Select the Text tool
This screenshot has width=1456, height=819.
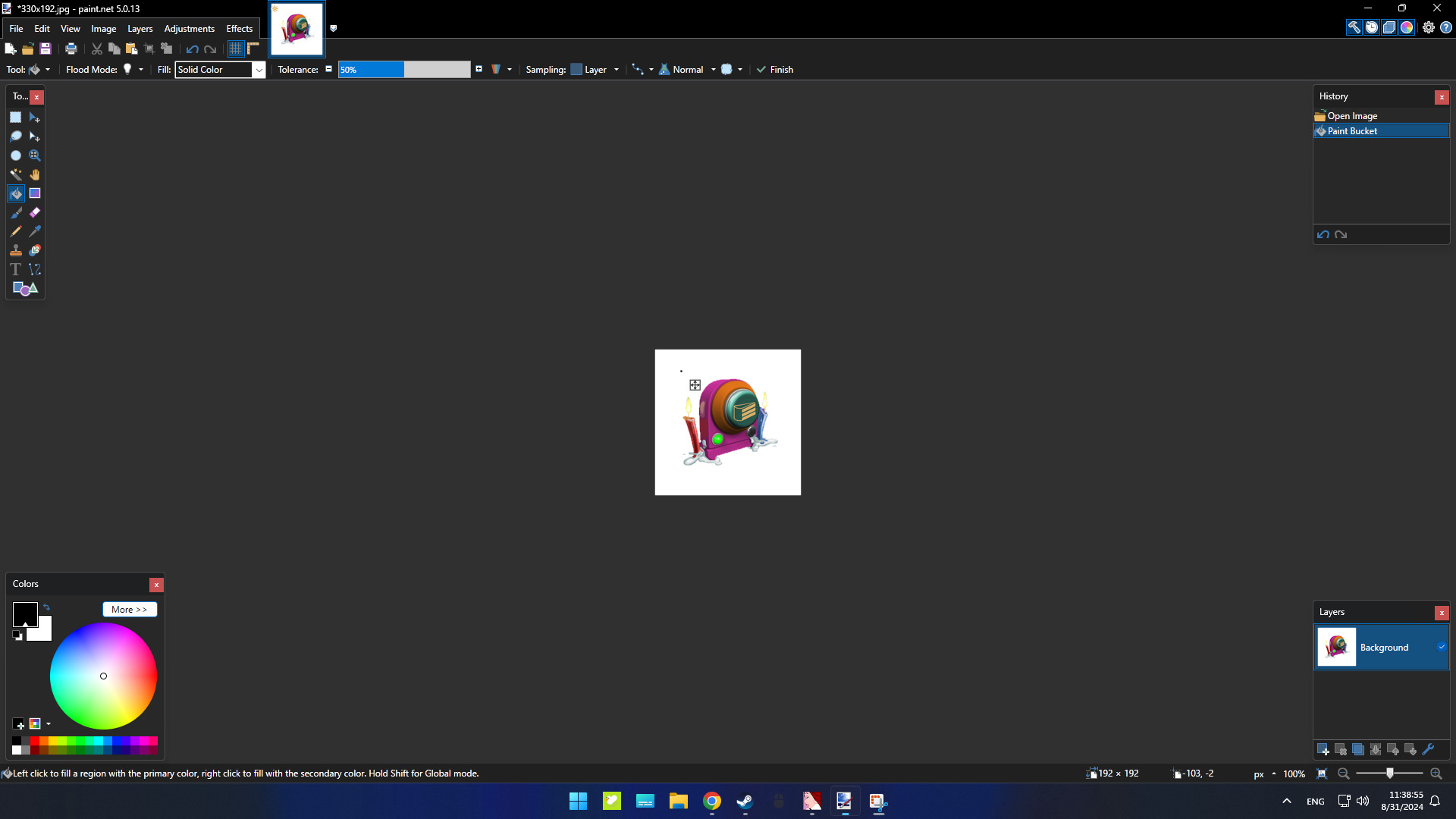click(16, 269)
